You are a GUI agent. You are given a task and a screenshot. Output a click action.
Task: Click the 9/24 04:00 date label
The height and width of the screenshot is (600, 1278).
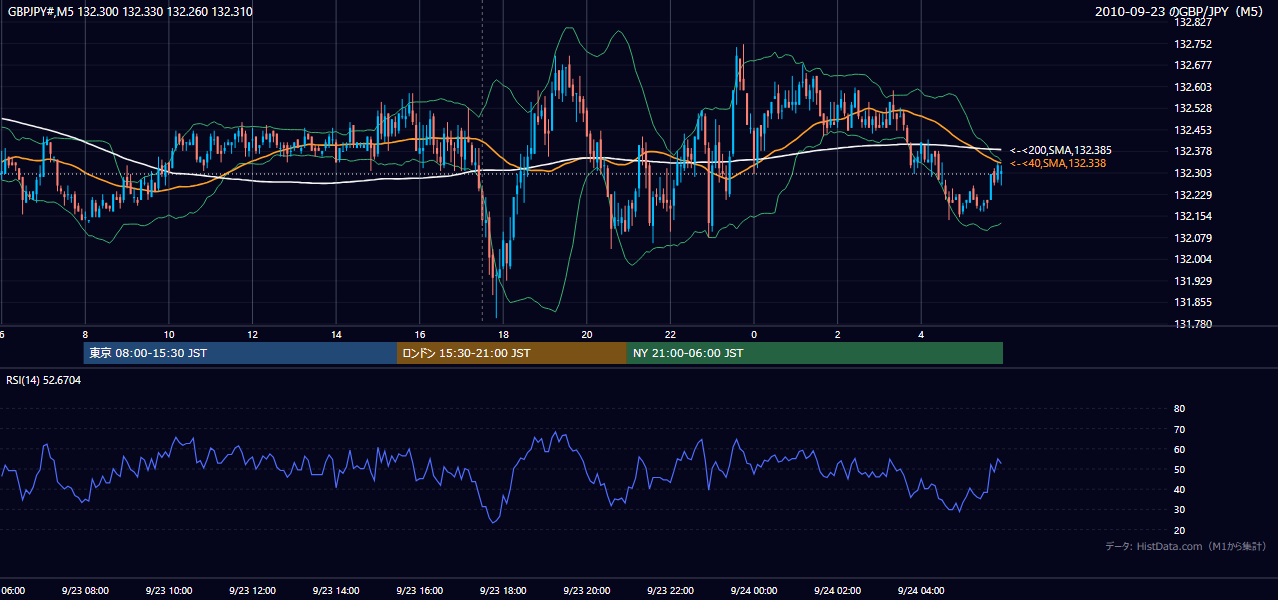click(921, 591)
